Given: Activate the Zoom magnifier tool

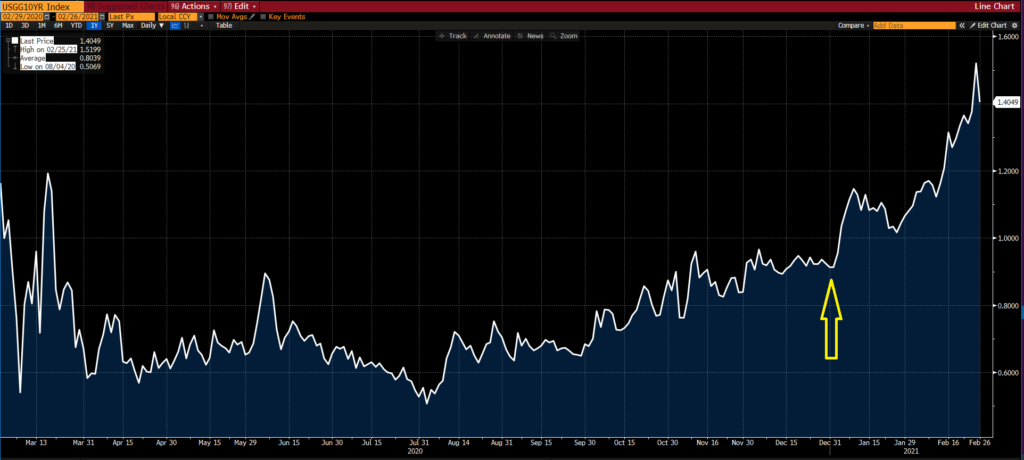Looking at the screenshot, I should 563,35.
